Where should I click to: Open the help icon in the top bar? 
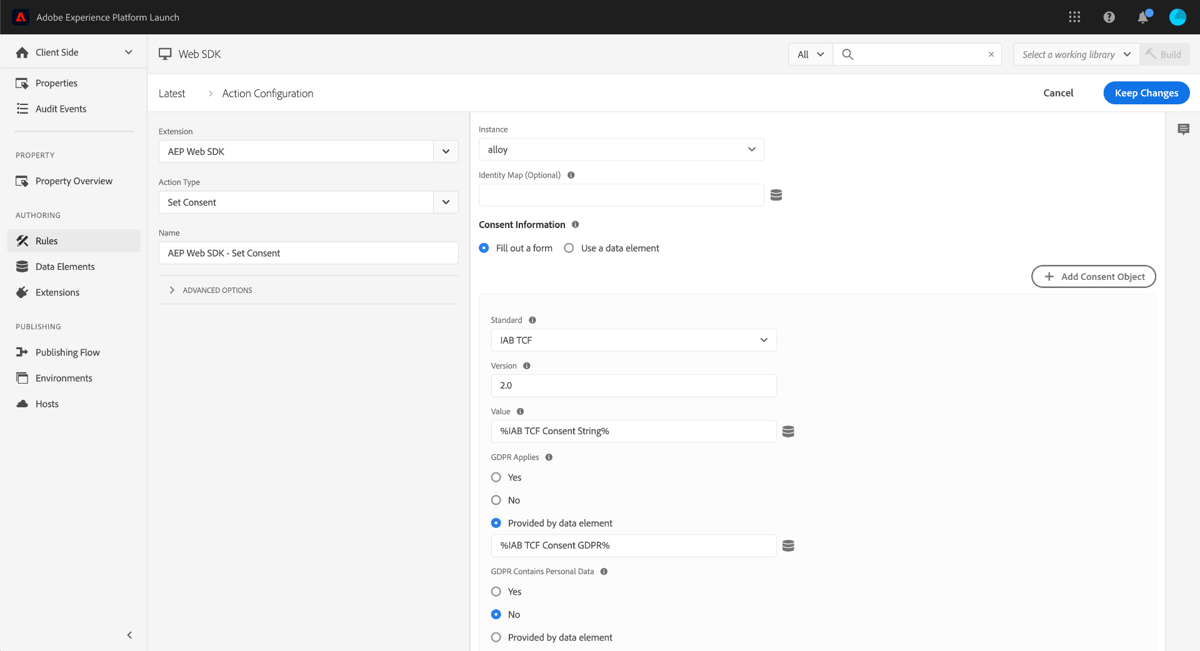(x=1108, y=16)
